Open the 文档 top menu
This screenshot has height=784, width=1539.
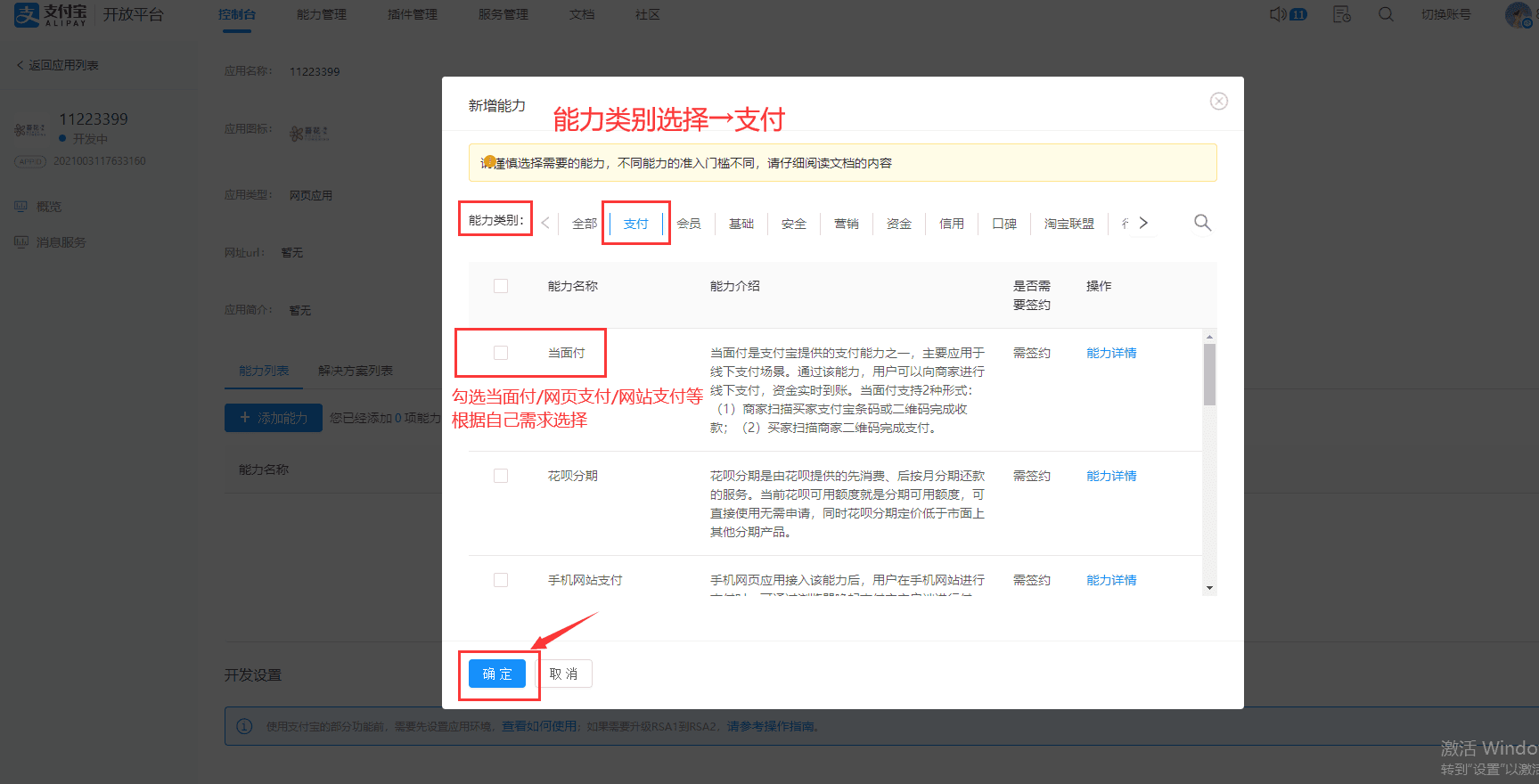pos(582,14)
